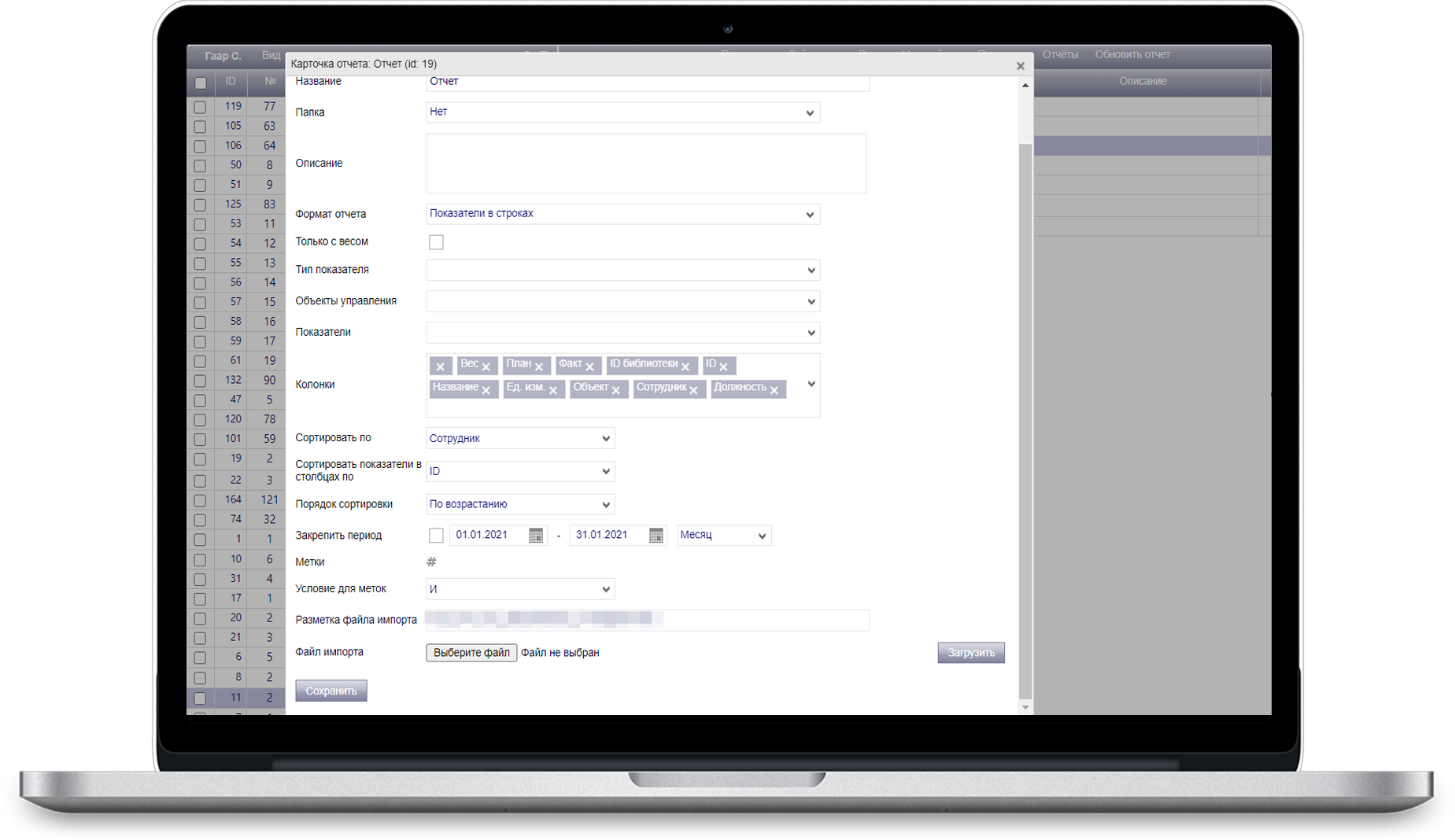Open the Месяц period dropdown
The height and width of the screenshot is (840, 1455).
(723, 536)
